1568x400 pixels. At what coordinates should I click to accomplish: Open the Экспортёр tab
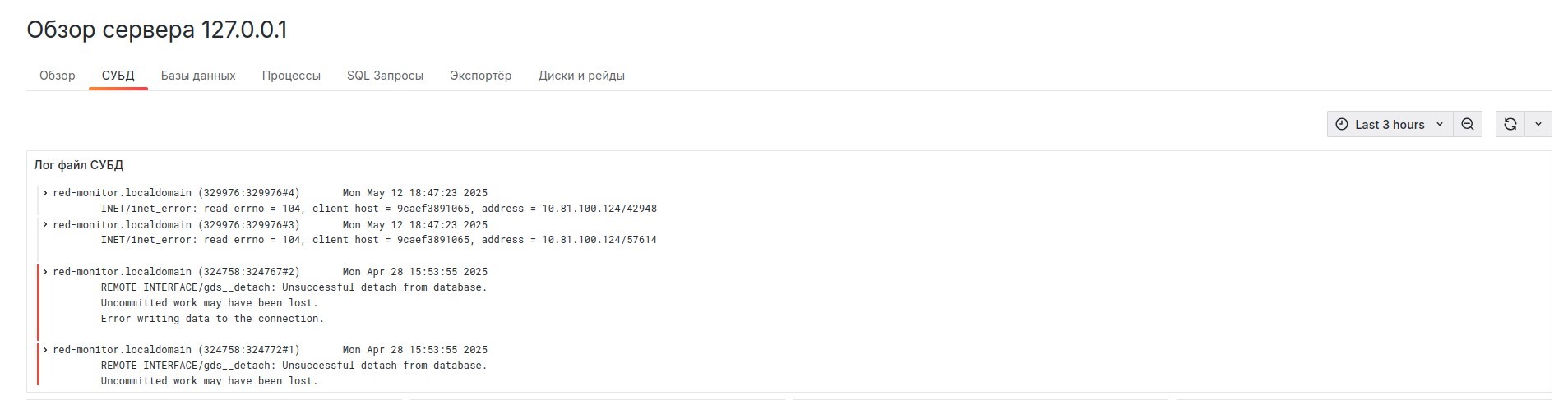(480, 76)
